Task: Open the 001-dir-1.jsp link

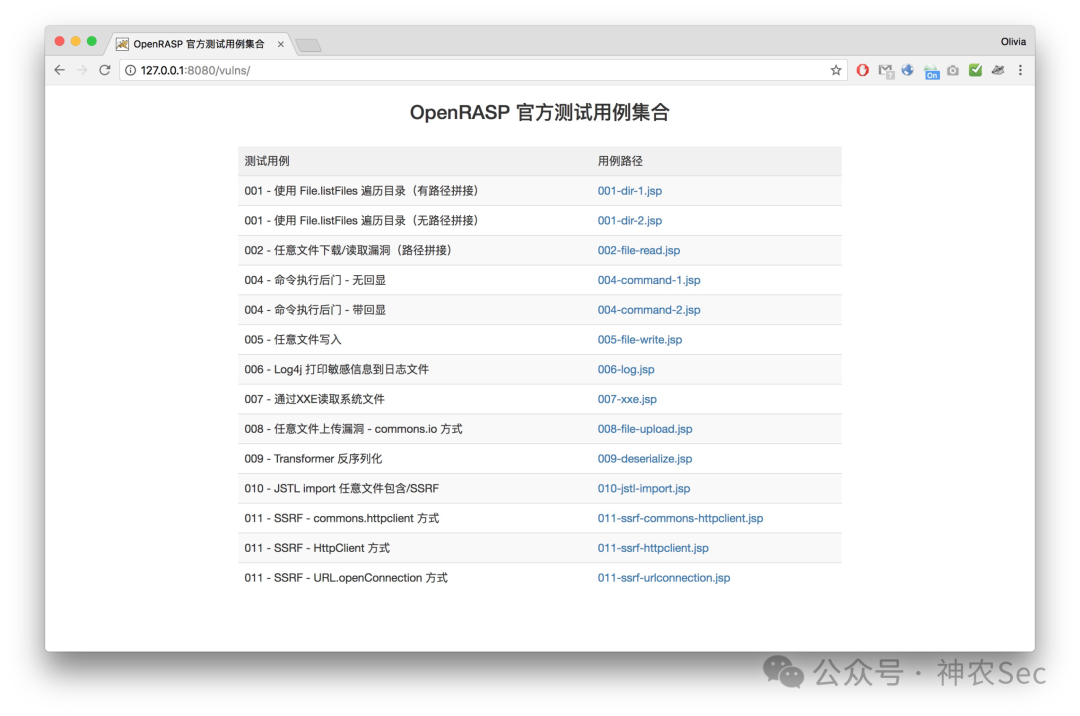Action: click(630, 191)
